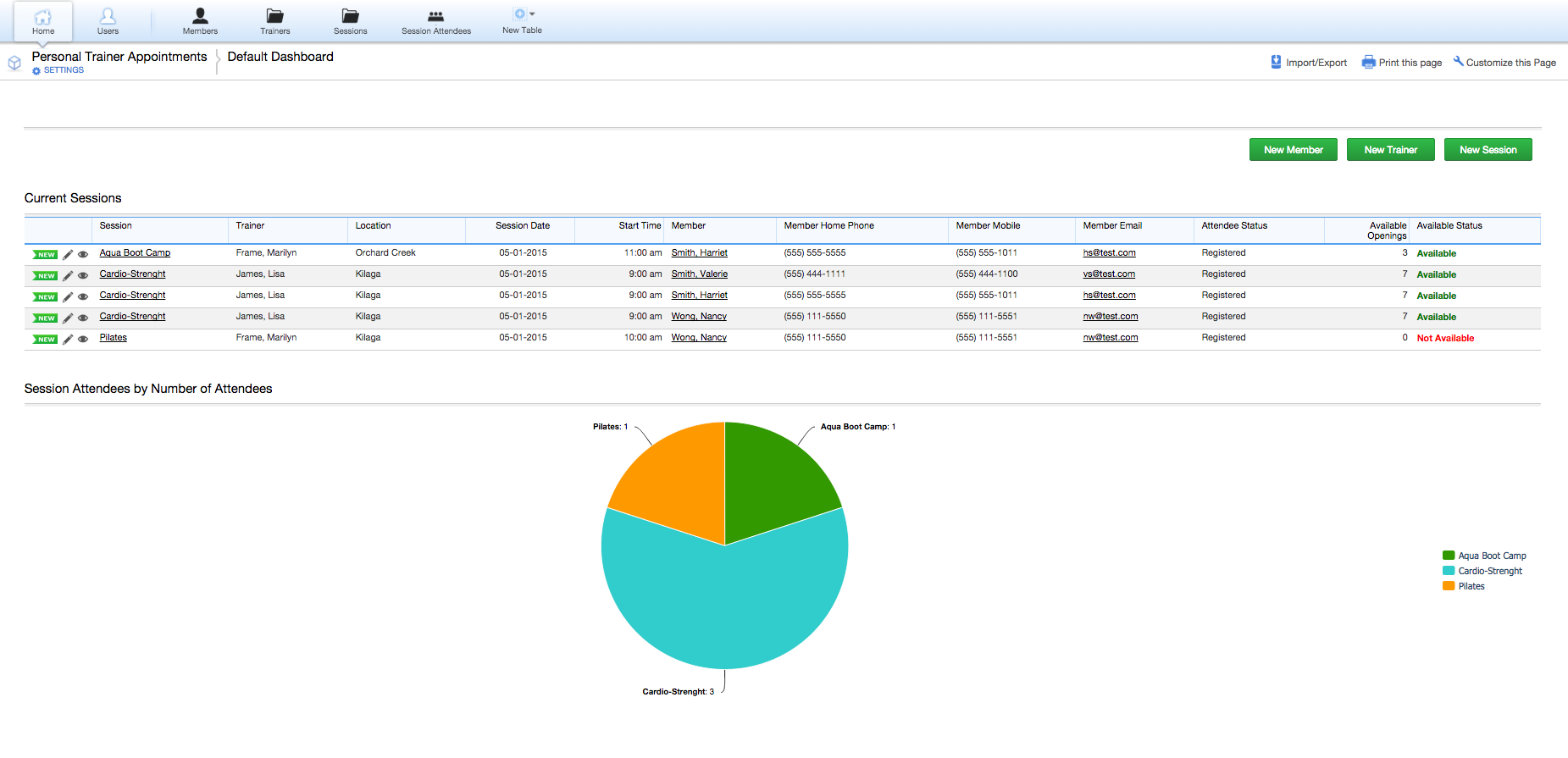The image size is (1568, 758).
Task: Click eye icon on hs@test.com Cardio-Strenght row
Action: click(83, 296)
